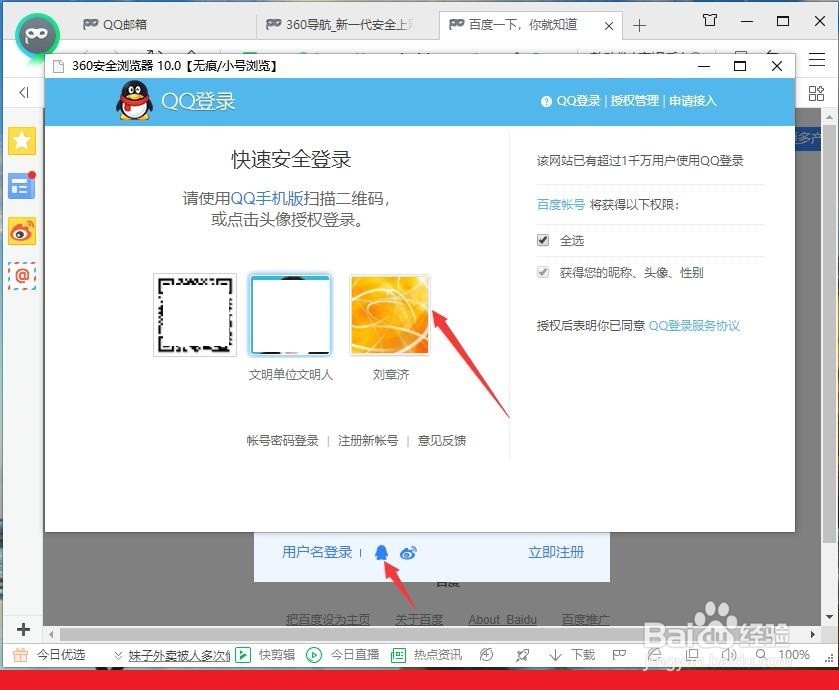This screenshot has width=839, height=690.
Task: Click the Weibo login icon on Baidu
Action: coord(408,553)
